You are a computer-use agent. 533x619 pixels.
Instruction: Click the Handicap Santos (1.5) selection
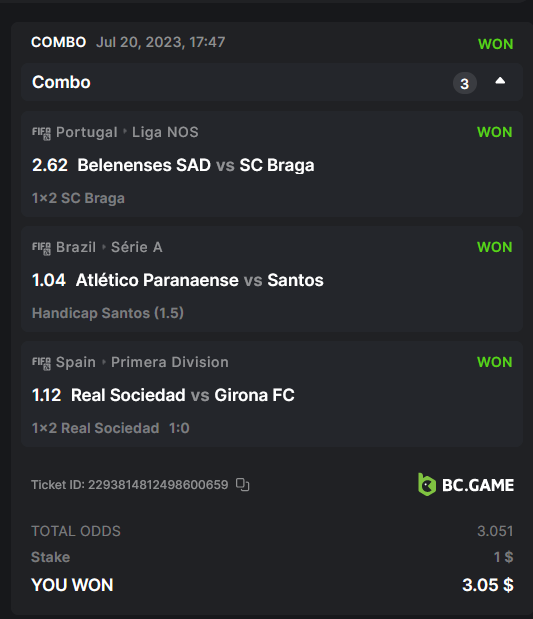tap(108, 313)
